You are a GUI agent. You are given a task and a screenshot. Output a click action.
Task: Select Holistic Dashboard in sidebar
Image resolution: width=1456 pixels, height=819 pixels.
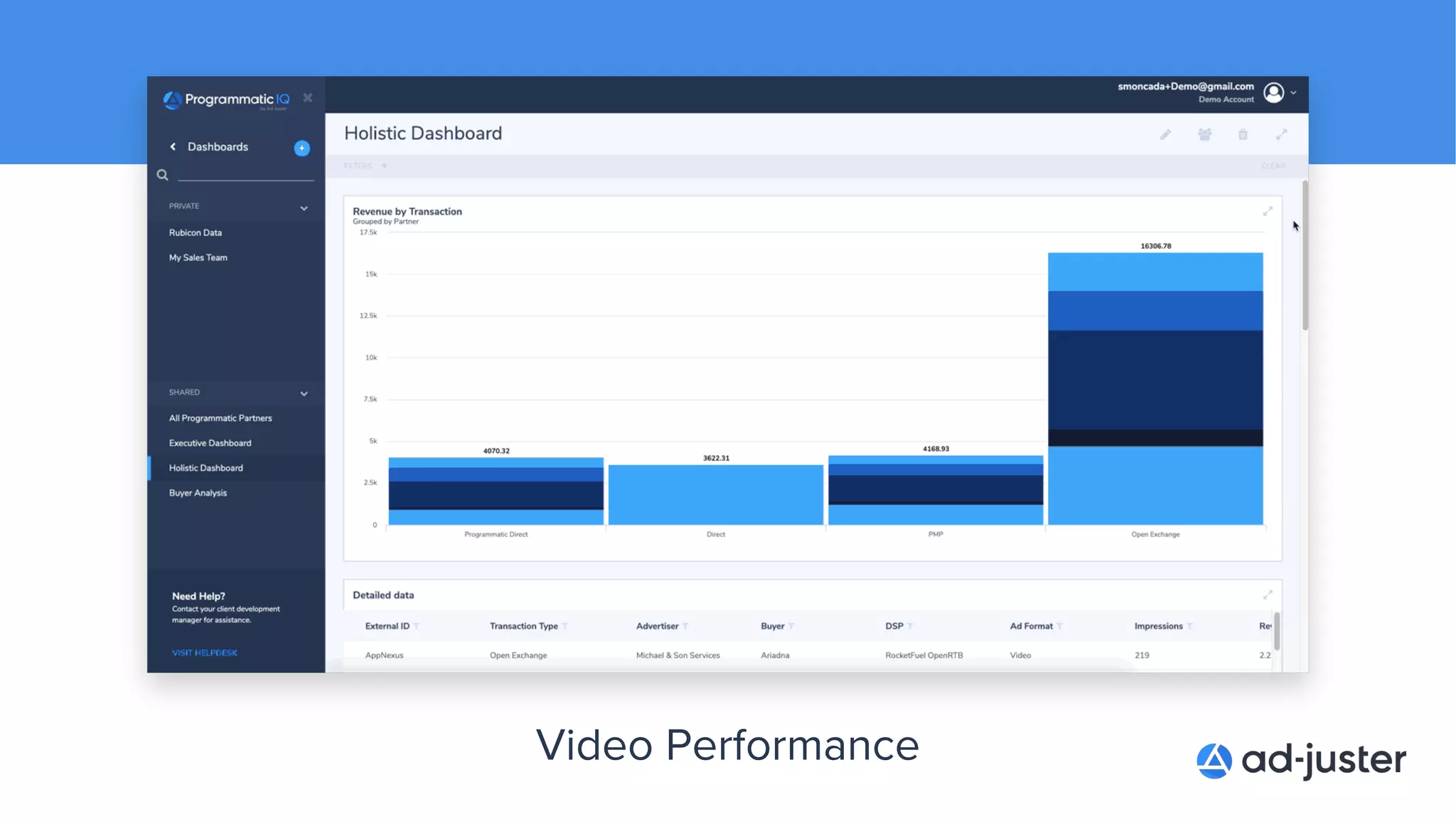pos(206,468)
